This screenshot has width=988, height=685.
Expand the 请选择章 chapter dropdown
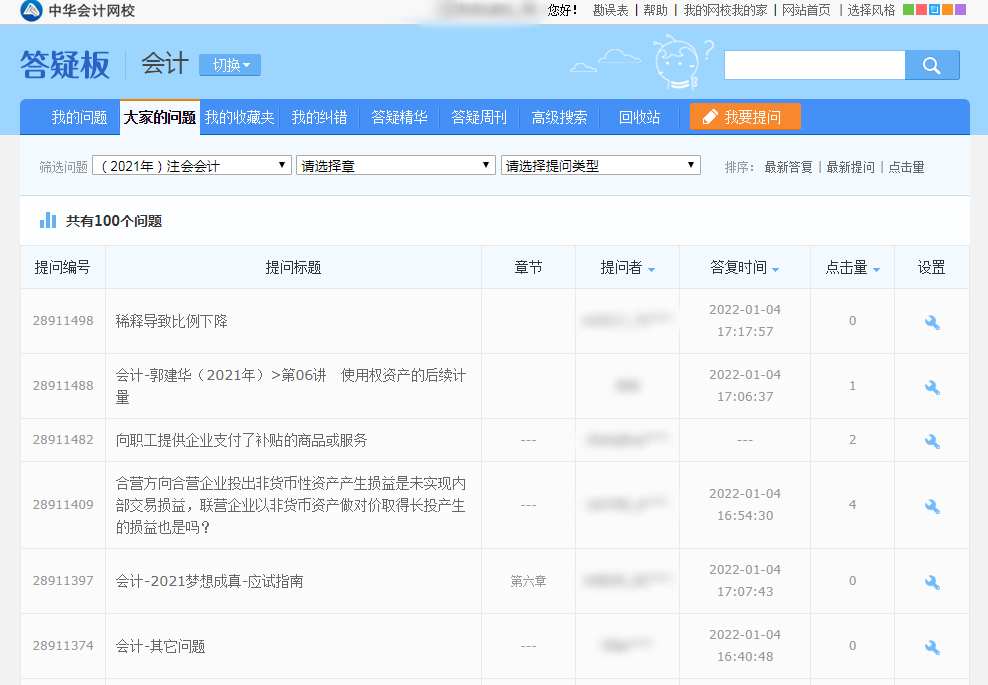pyautogui.click(x=395, y=165)
